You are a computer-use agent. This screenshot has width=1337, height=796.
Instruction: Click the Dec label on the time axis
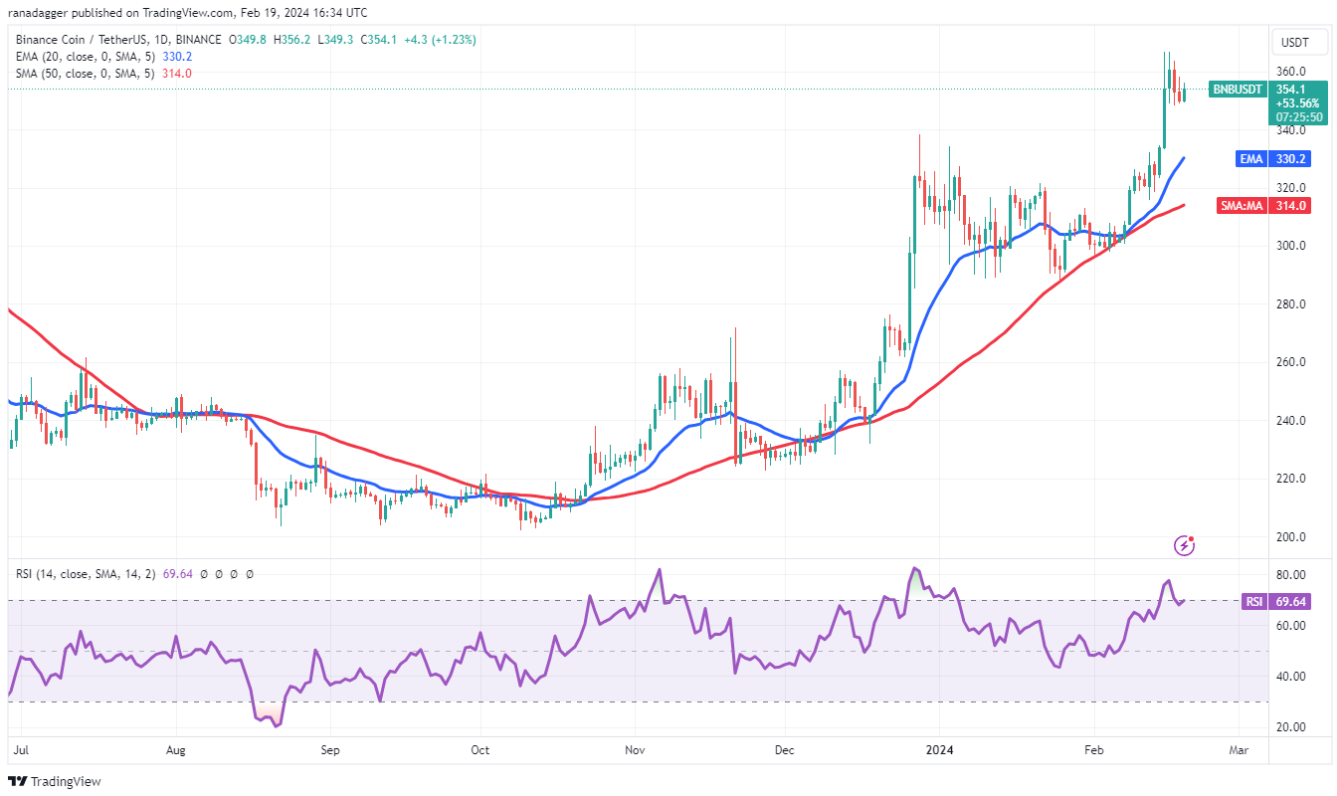tap(785, 749)
